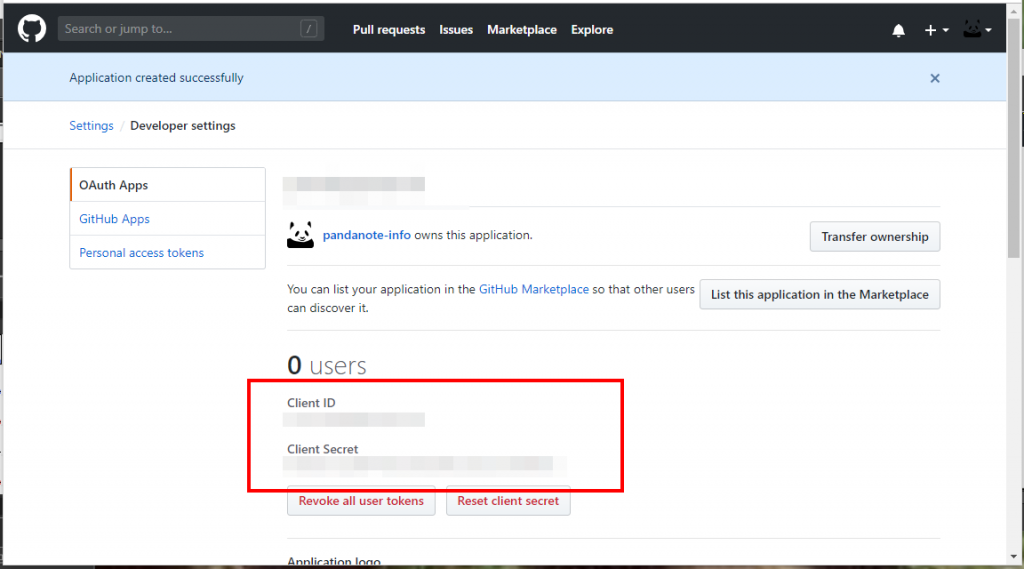This screenshot has height=569, width=1024.
Task: Click the pandanote-info panda avatar
Action: (300, 235)
